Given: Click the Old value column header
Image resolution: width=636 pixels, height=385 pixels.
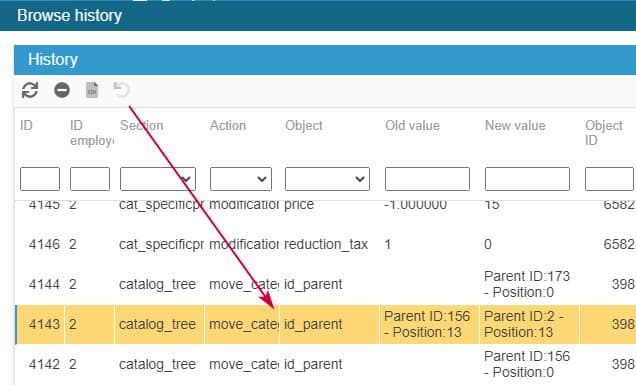Looking at the screenshot, I should tap(413, 125).
